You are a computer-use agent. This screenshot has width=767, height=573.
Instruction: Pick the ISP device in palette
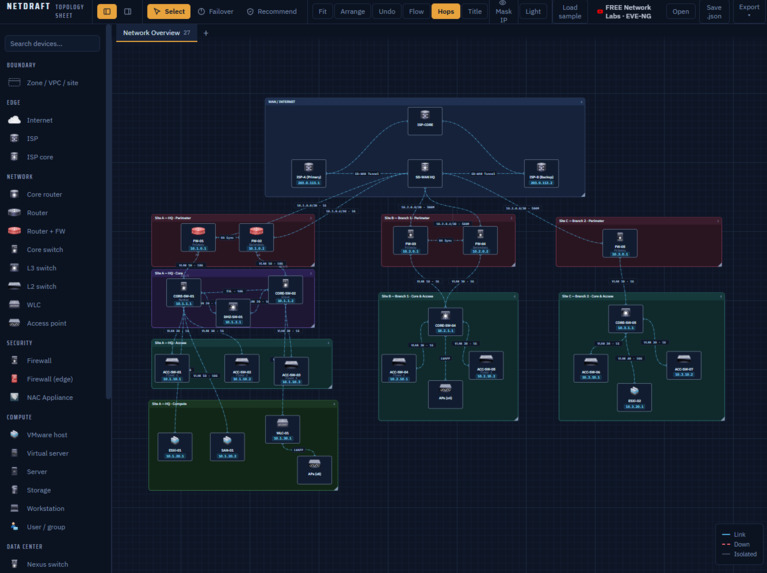(53, 138)
